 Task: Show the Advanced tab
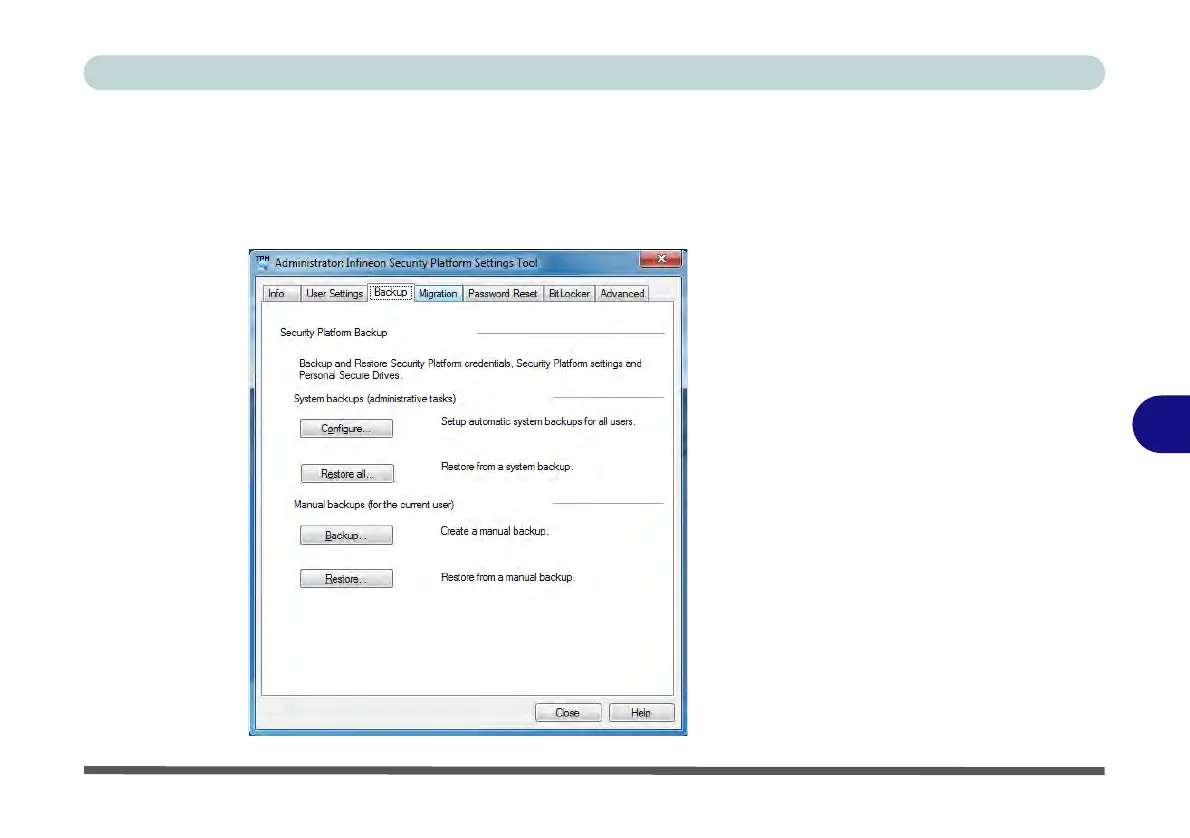(x=622, y=294)
